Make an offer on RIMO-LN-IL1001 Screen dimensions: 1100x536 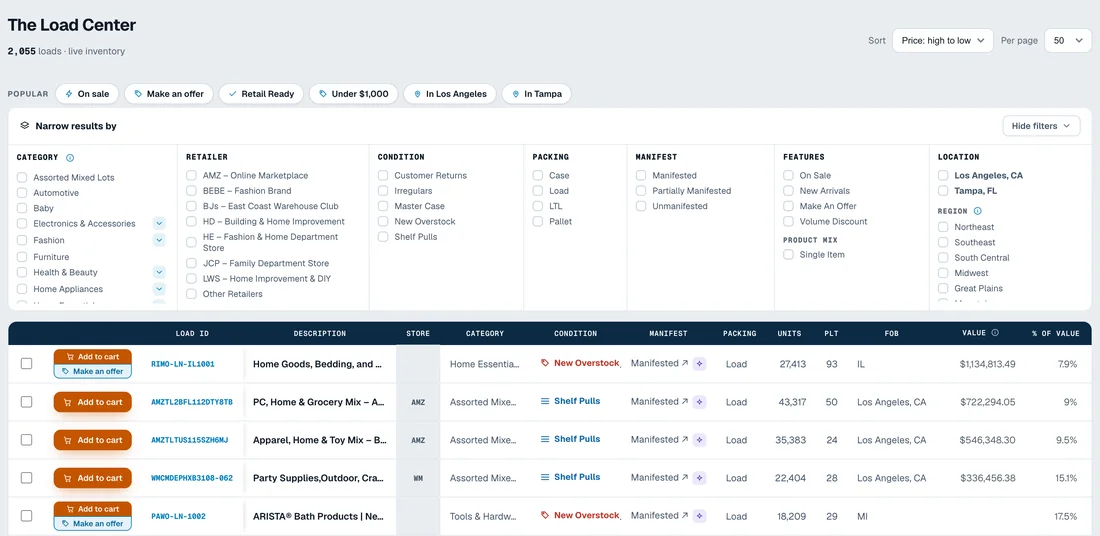93,371
